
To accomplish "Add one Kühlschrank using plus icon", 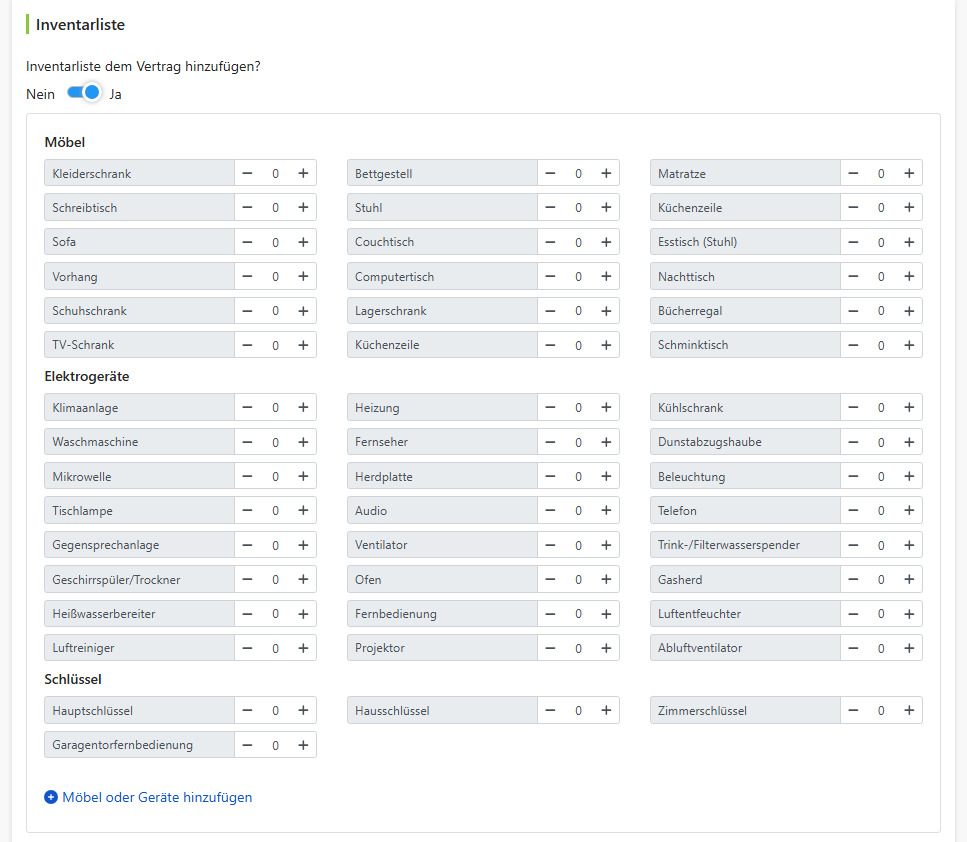I will click(x=908, y=407).
